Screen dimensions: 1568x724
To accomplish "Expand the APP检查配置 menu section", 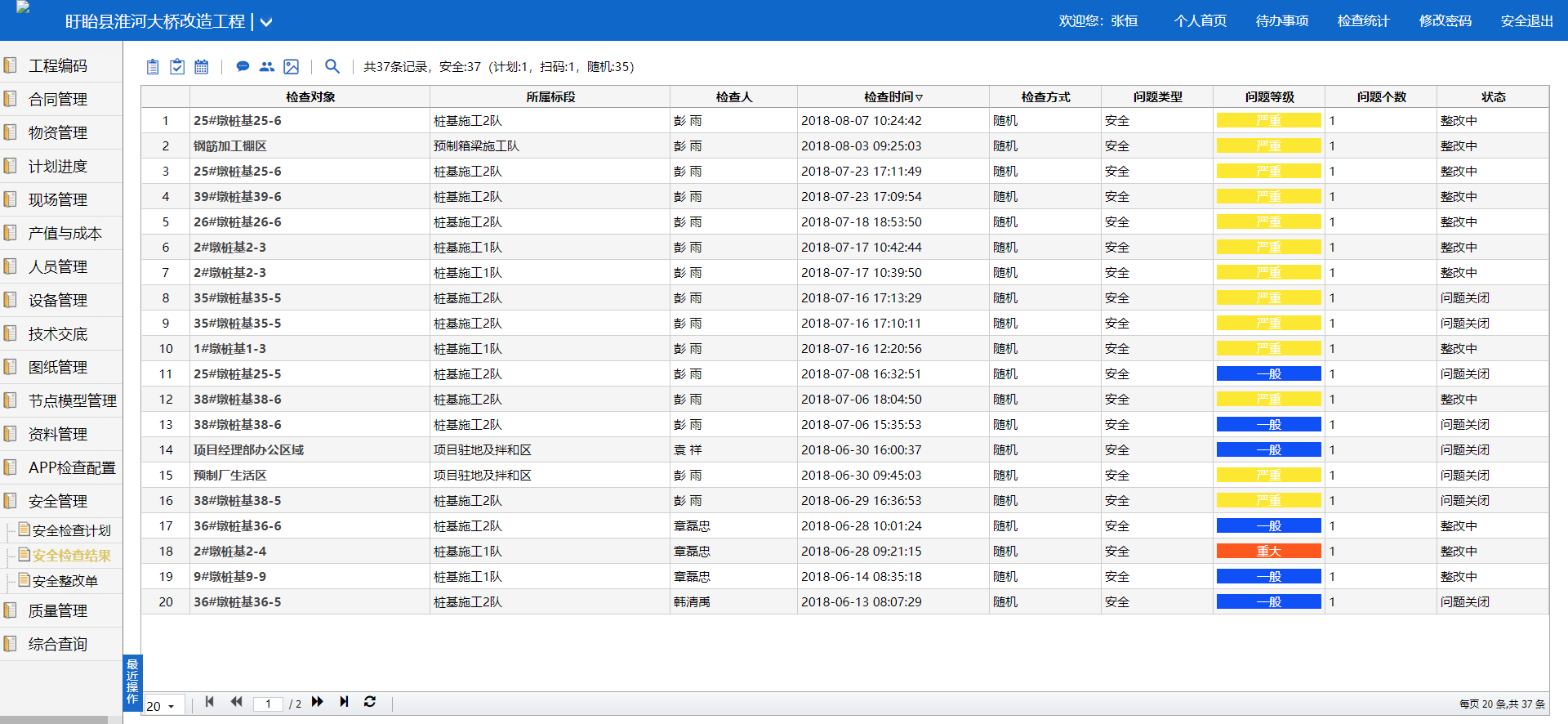I will 61,467.
